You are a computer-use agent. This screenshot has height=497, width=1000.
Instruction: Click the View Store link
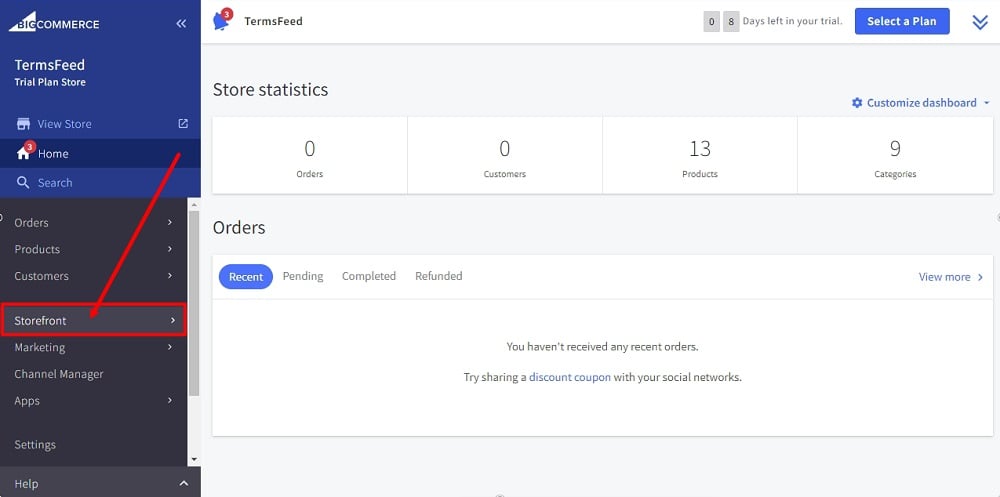(64, 124)
